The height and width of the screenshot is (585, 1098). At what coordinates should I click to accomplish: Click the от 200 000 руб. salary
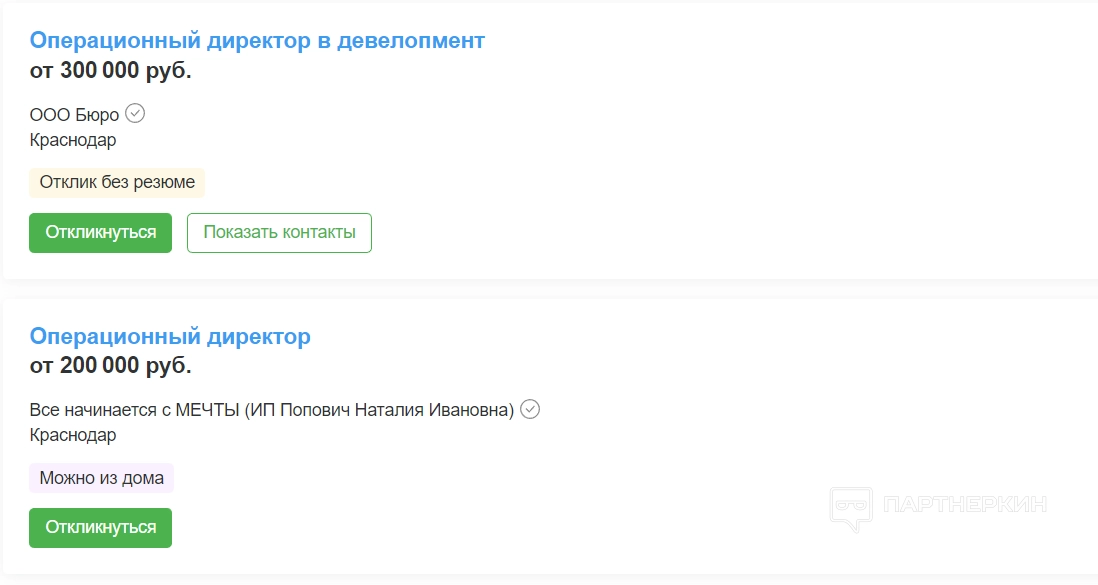pyautogui.click(x=110, y=365)
